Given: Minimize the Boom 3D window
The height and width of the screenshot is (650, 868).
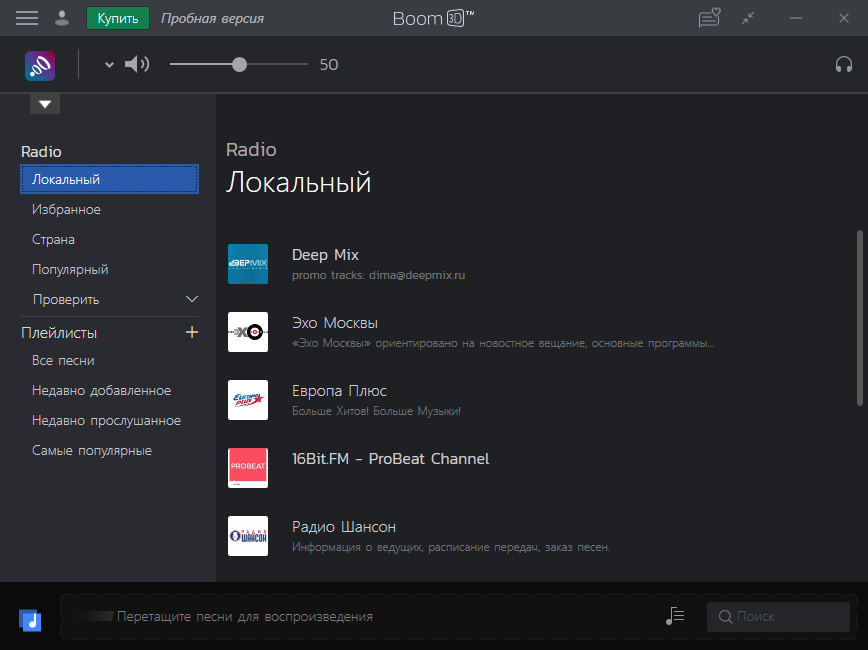Looking at the screenshot, I should 796,18.
